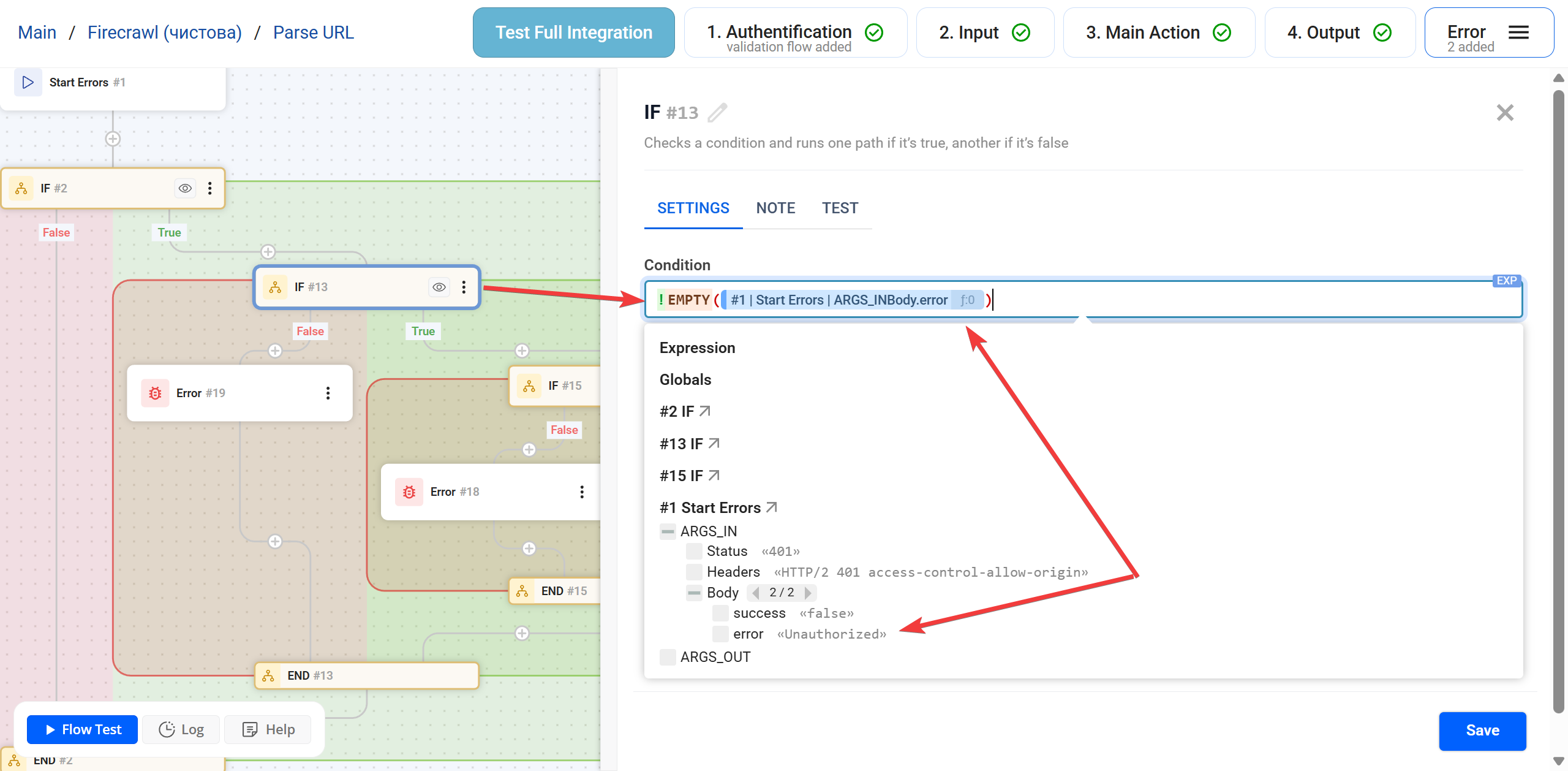
Task: Collapse the Body tree node
Action: coord(694,593)
